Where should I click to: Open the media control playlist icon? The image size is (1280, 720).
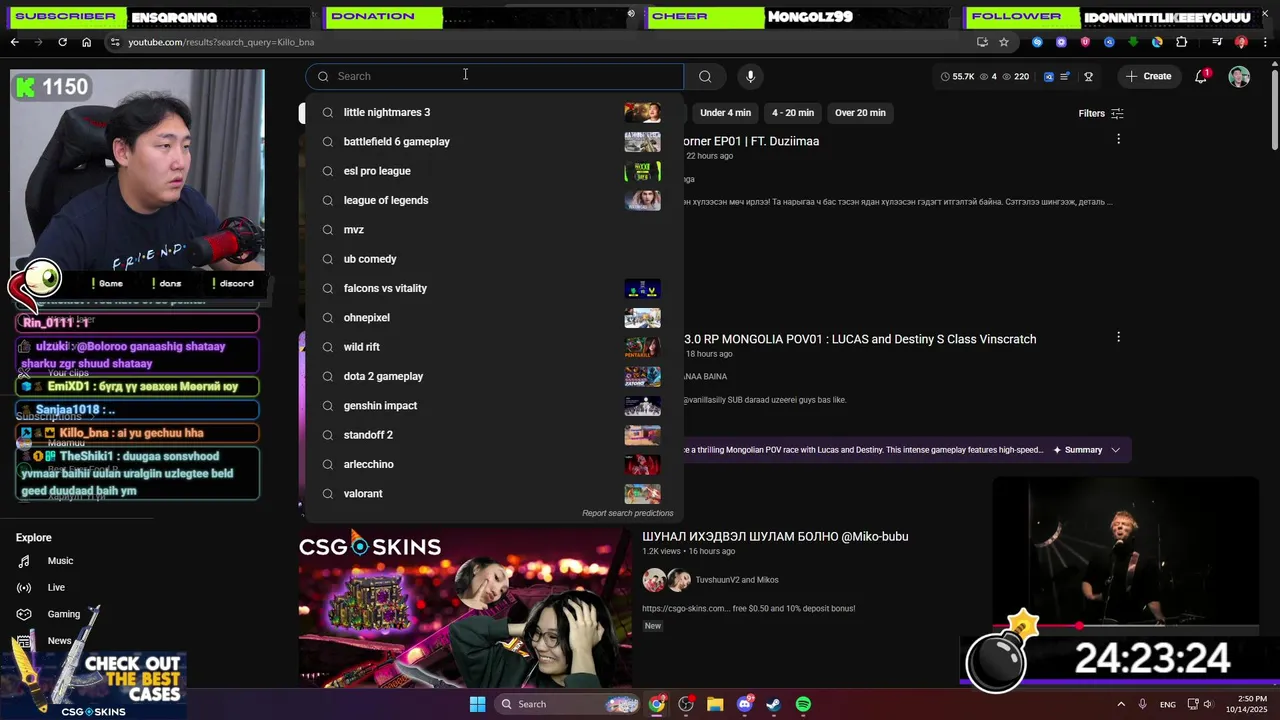tap(1217, 42)
